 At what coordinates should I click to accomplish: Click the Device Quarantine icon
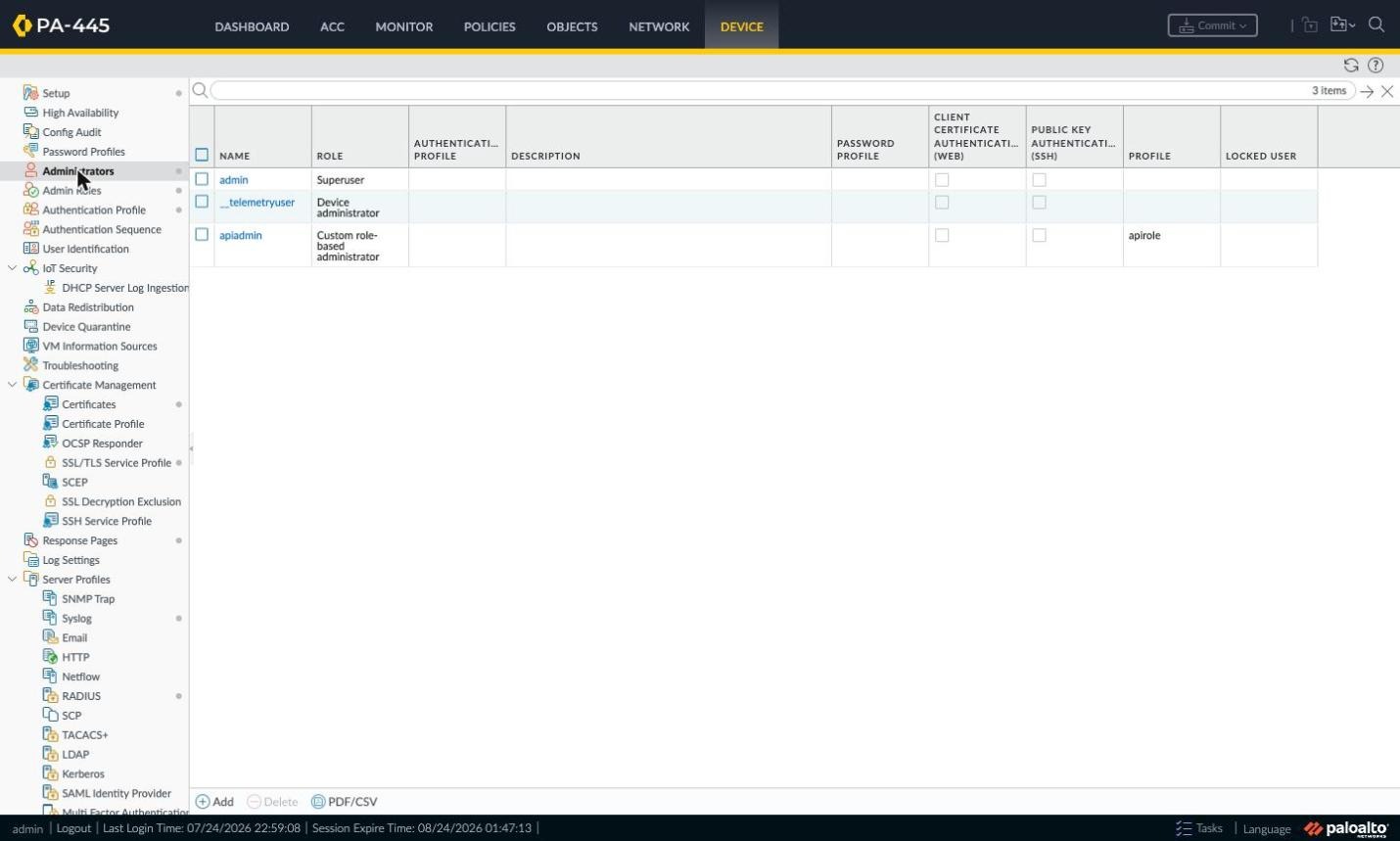(x=30, y=326)
